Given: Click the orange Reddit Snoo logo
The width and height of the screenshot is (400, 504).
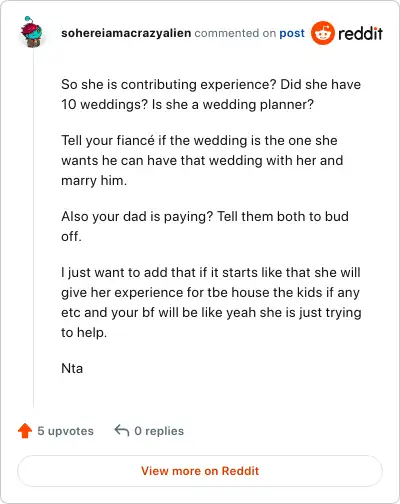Looking at the screenshot, I should (323, 33).
